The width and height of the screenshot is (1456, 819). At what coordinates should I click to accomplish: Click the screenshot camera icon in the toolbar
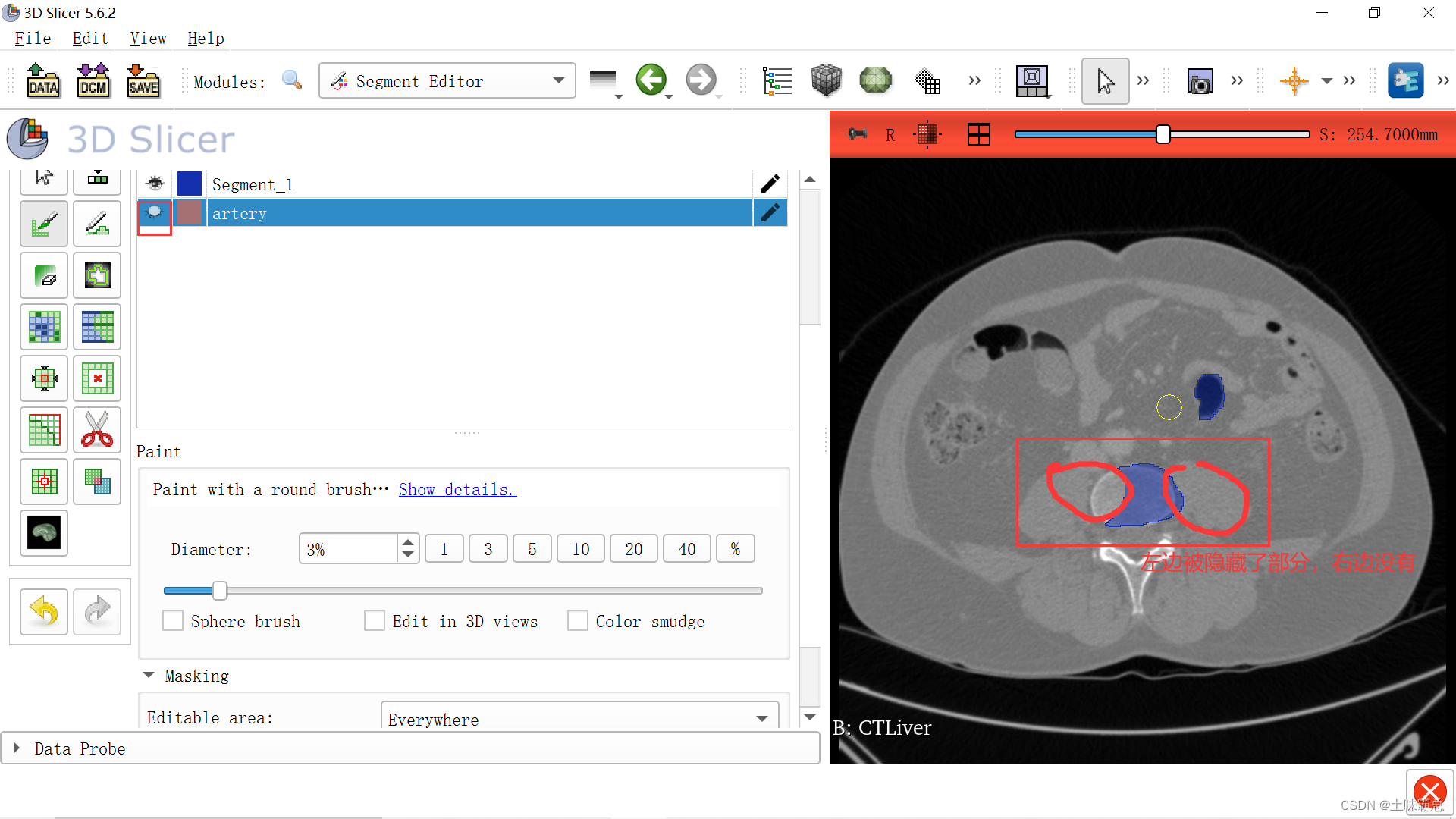click(1200, 80)
